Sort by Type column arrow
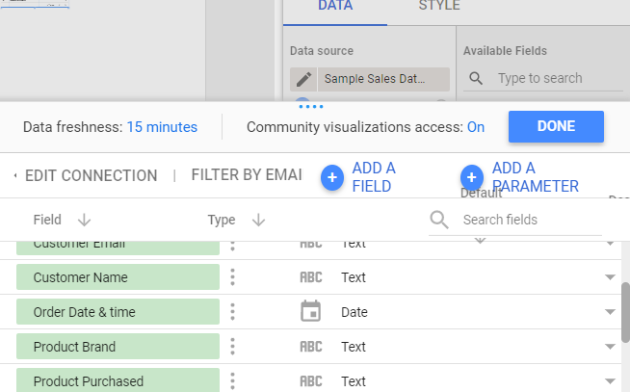Image resolution: width=630 pixels, height=392 pixels. (258, 220)
